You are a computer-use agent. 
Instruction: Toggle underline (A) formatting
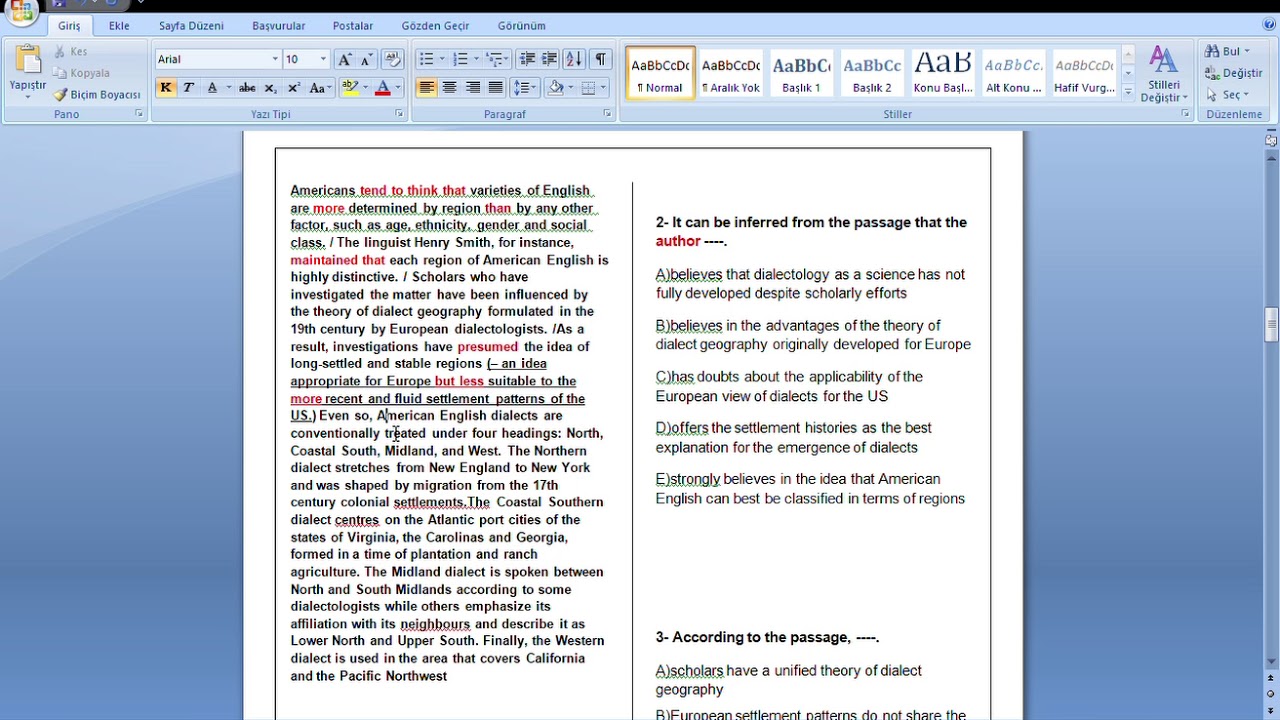(212, 88)
